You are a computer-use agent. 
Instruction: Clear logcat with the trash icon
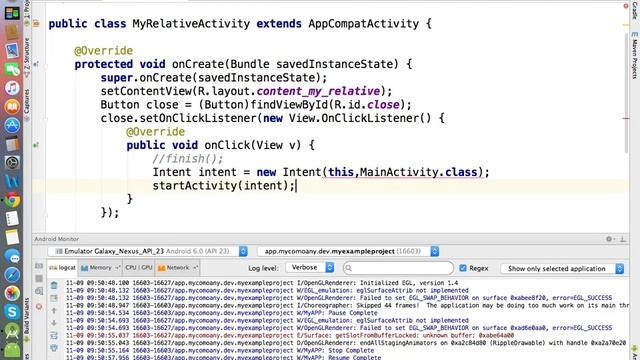pos(54,285)
